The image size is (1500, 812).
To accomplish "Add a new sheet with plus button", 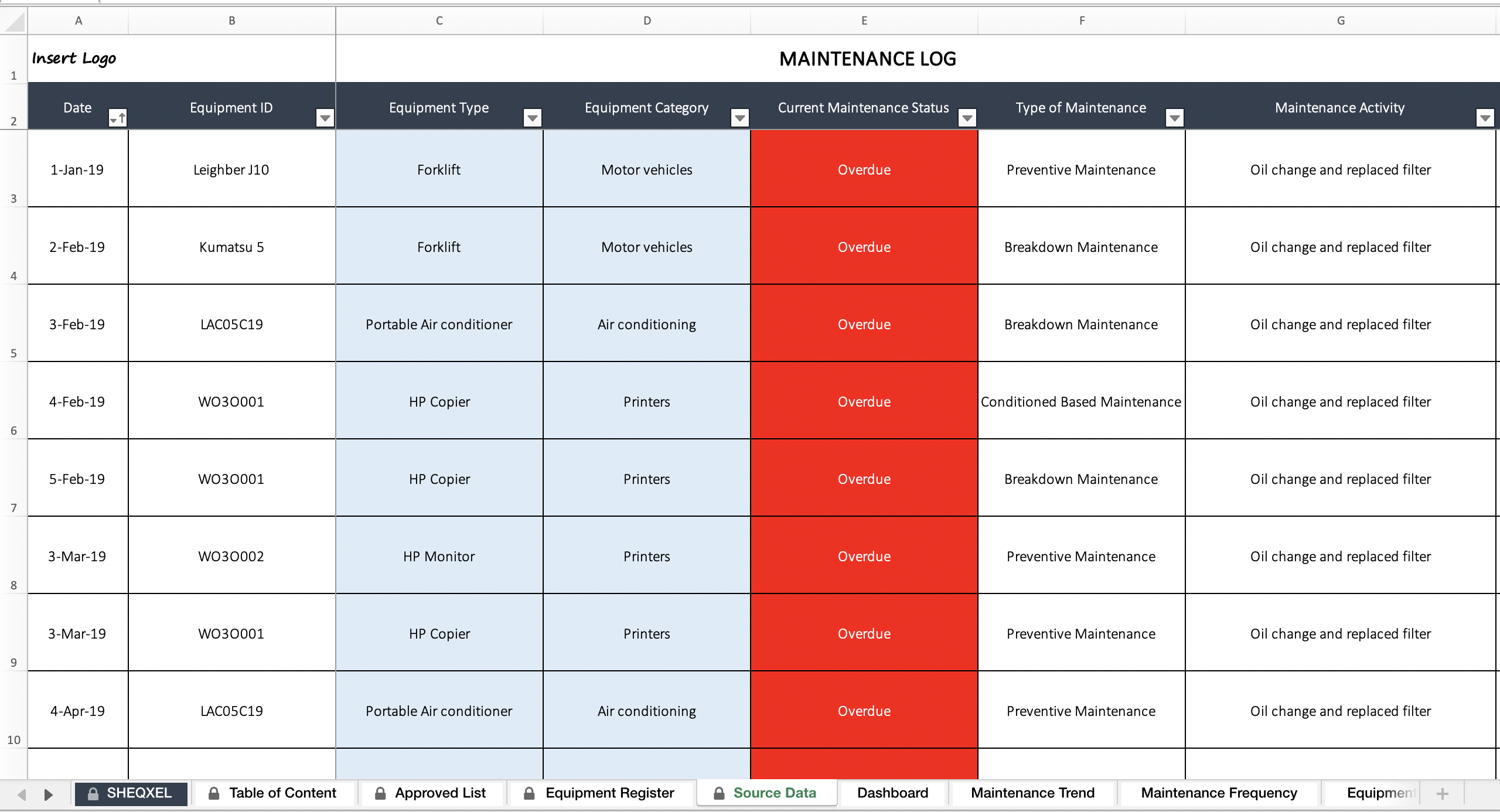I will click(x=1443, y=794).
